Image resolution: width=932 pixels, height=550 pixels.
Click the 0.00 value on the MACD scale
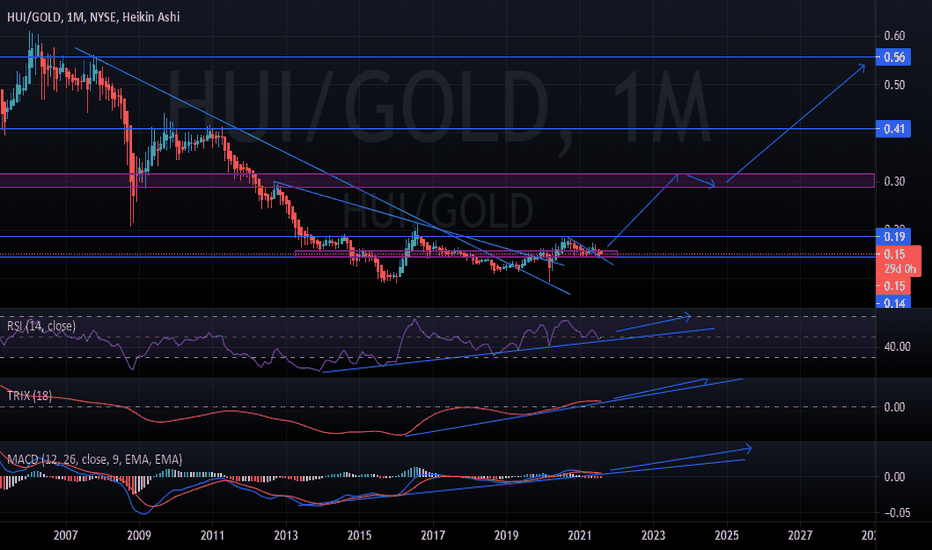[895, 476]
